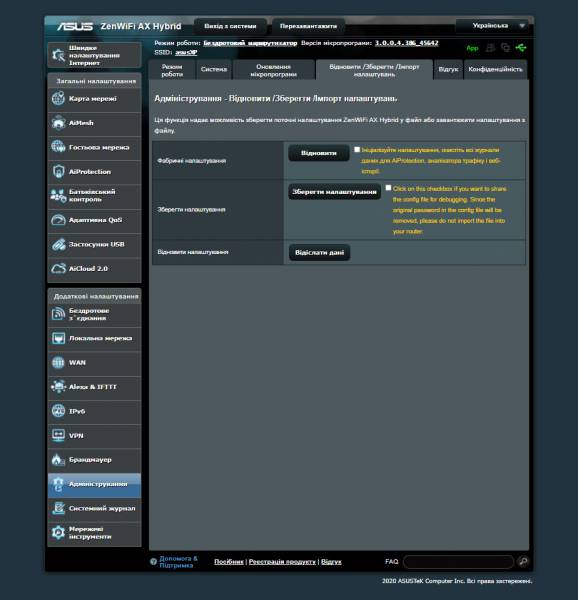Click the SSID name link
The image size is (578, 600).
tap(186, 52)
